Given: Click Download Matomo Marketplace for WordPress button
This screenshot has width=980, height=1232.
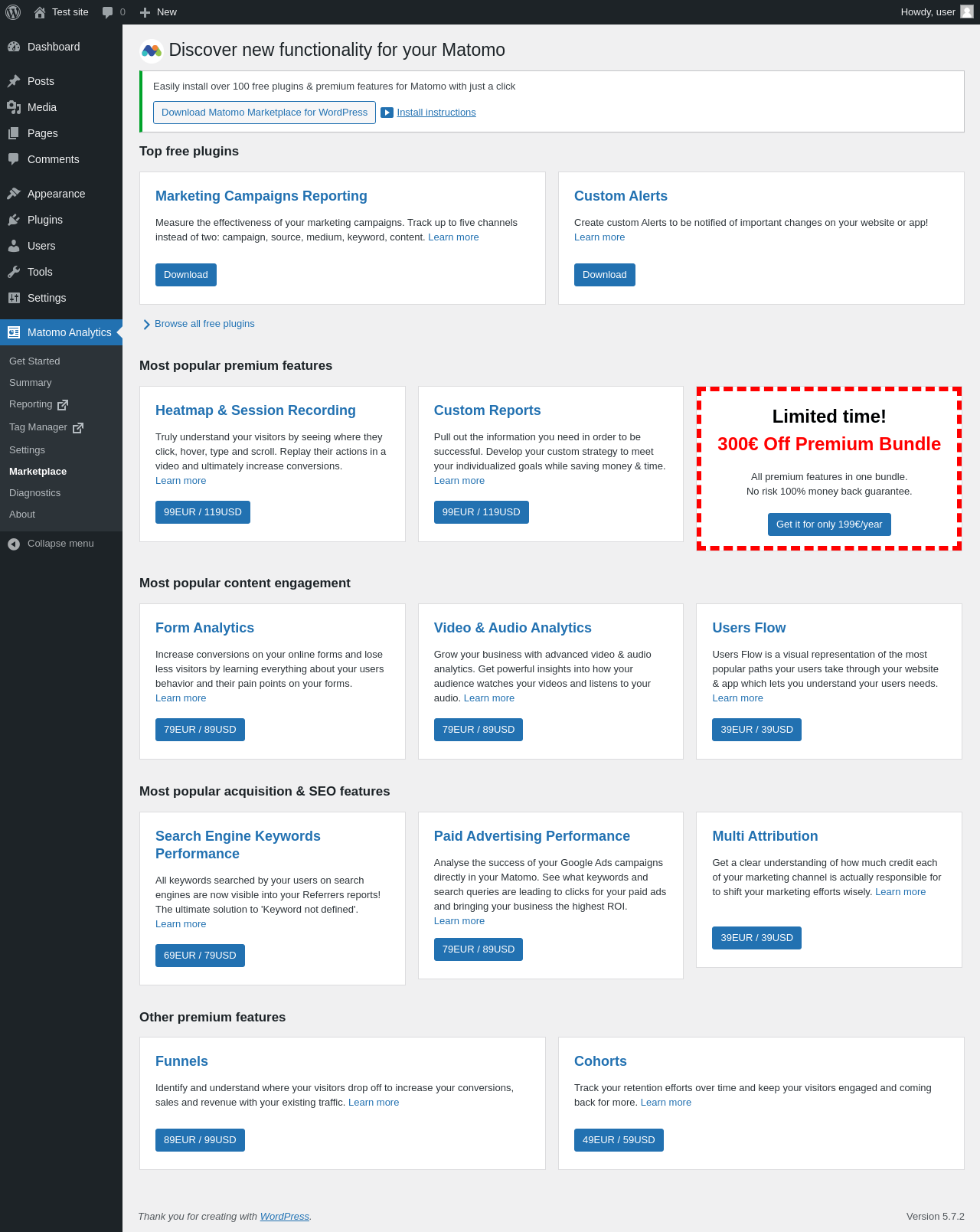Looking at the screenshot, I should 264,113.
